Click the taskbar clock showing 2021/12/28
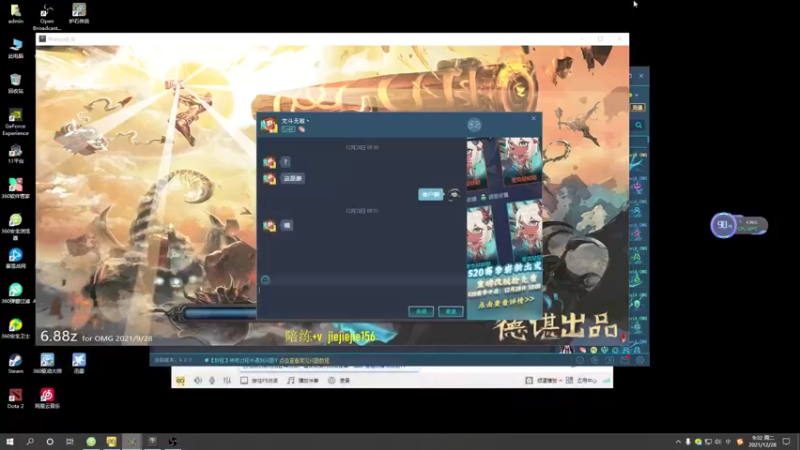 point(763,441)
